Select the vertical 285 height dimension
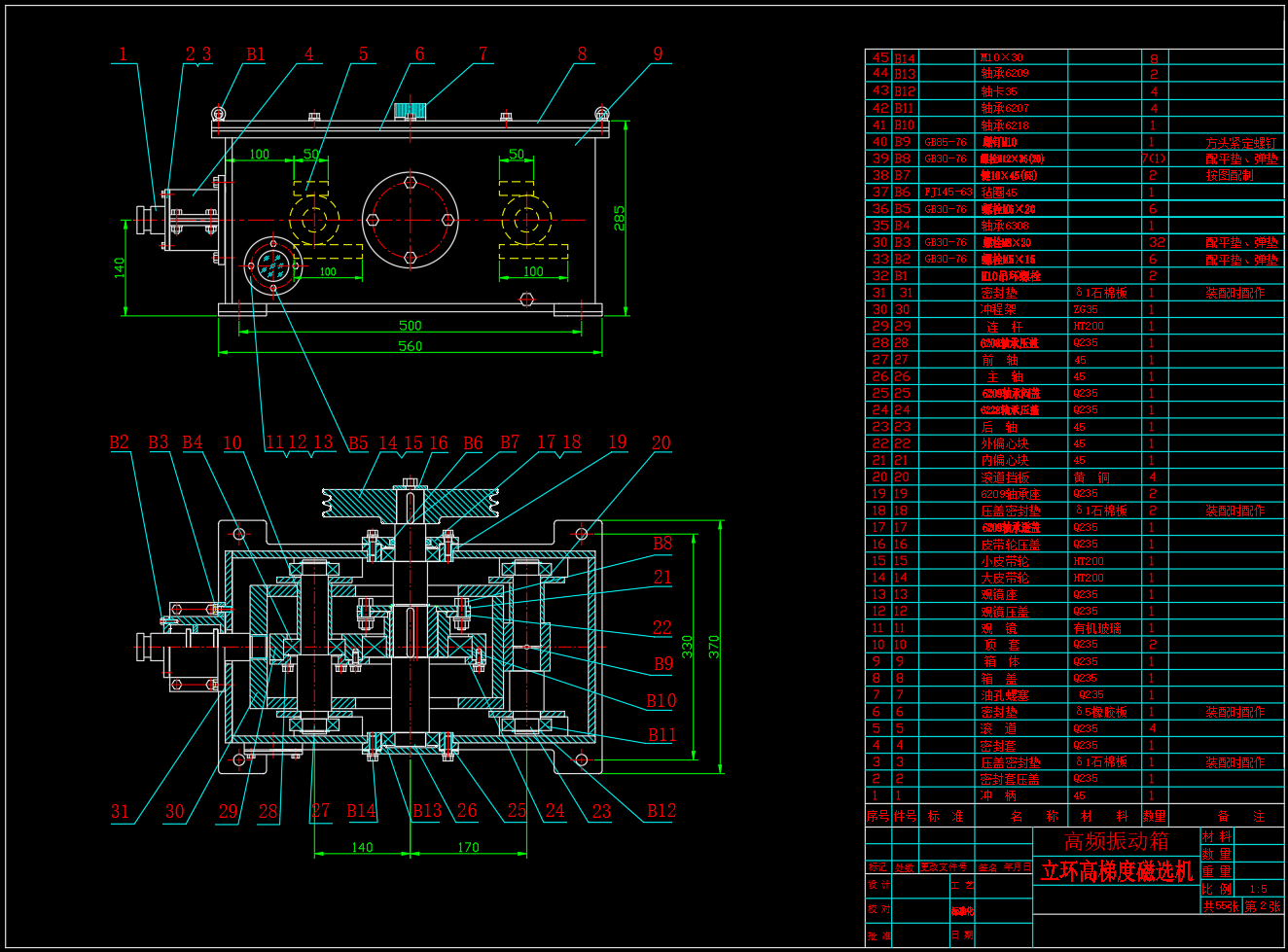Image resolution: width=1288 pixels, height=952 pixels. pos(620,218)
